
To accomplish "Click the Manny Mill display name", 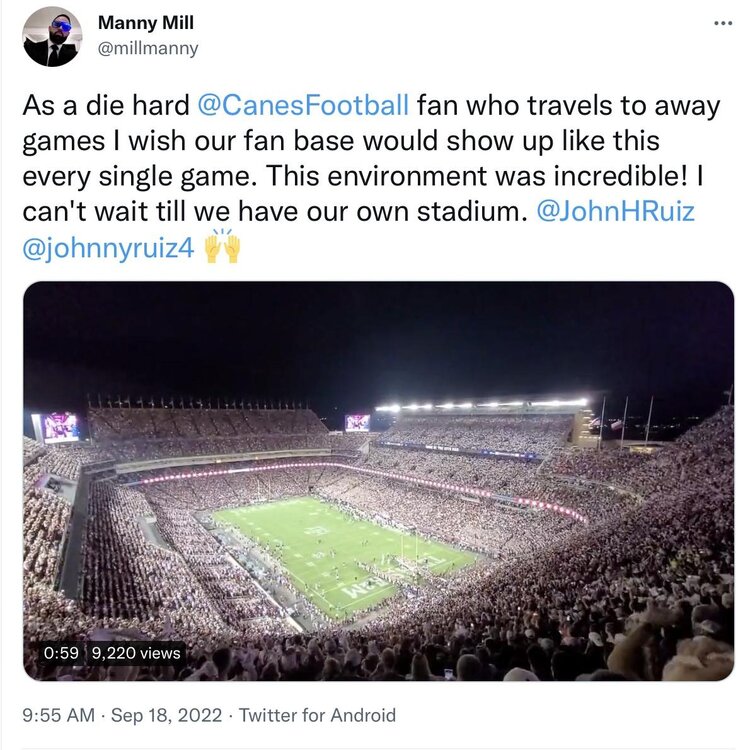I will (x=146, y=23).
